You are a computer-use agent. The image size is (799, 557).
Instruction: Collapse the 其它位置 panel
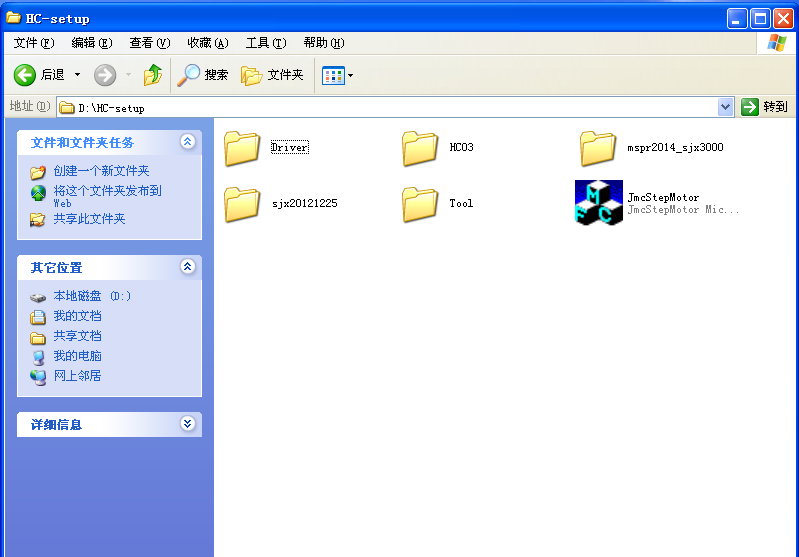click(187, 267)
